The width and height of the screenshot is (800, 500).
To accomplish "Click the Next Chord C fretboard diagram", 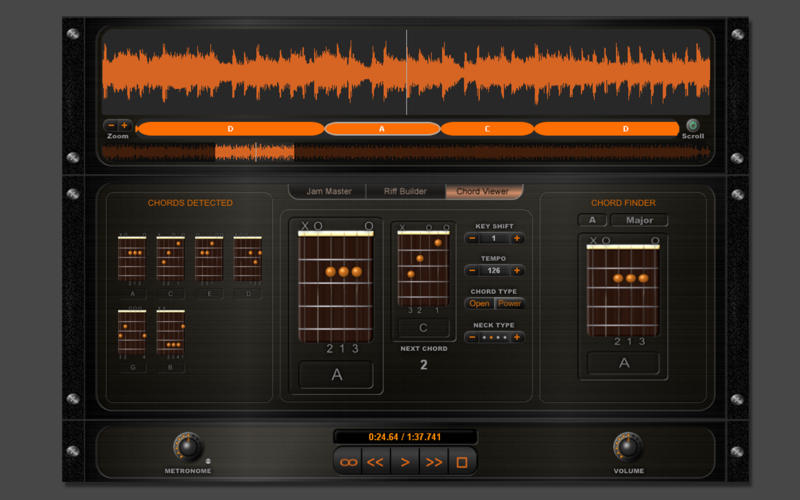I will coord(423,268).
